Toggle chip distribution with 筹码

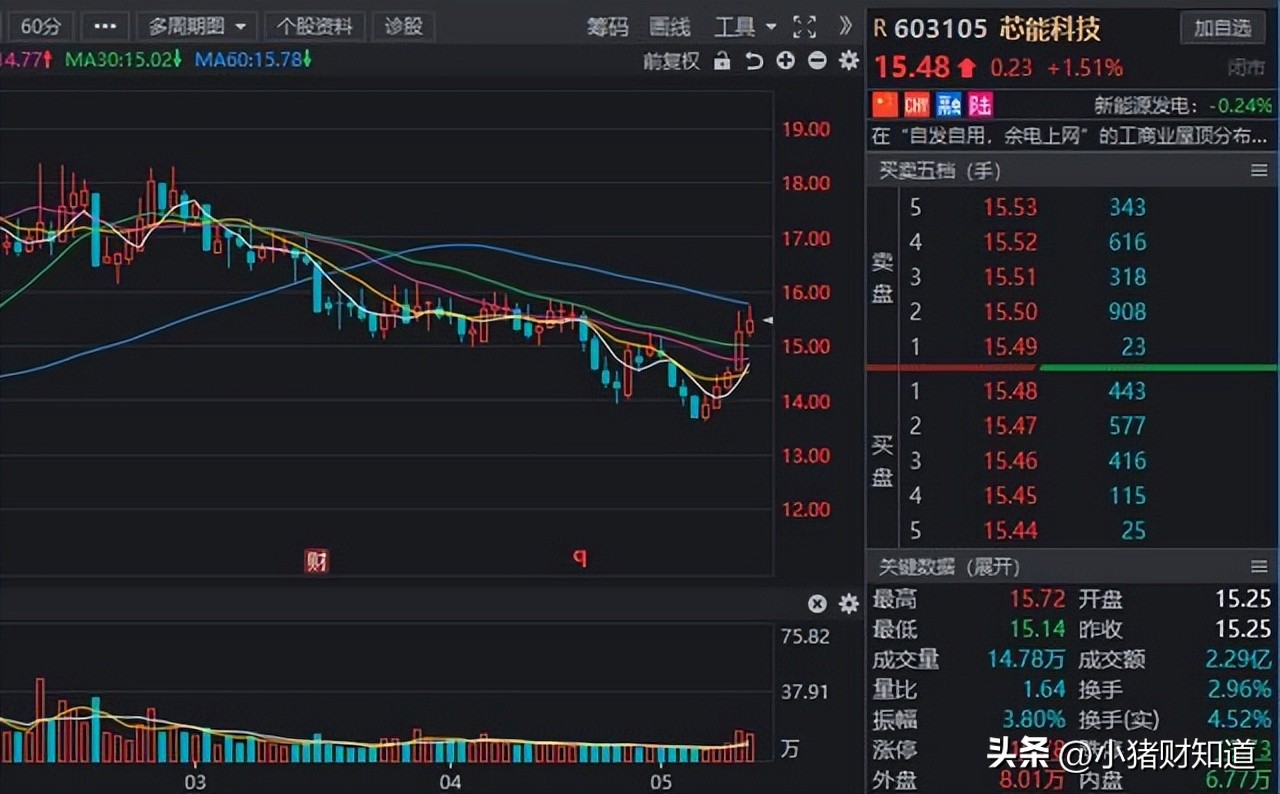point(610,27)
